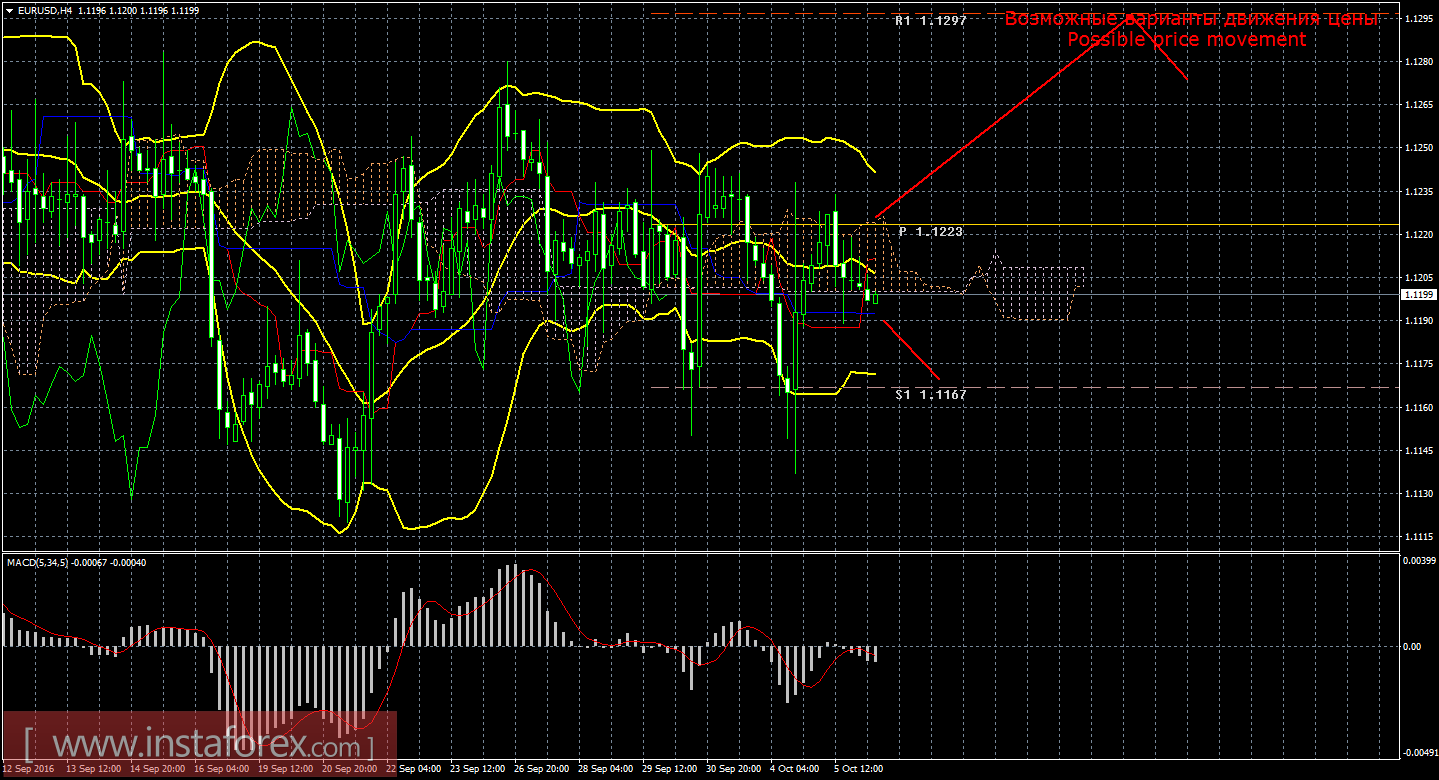1439x780 pixels.
Task: Click the 12 Sep 2016 date label
Action: click(x=30, y=769)
